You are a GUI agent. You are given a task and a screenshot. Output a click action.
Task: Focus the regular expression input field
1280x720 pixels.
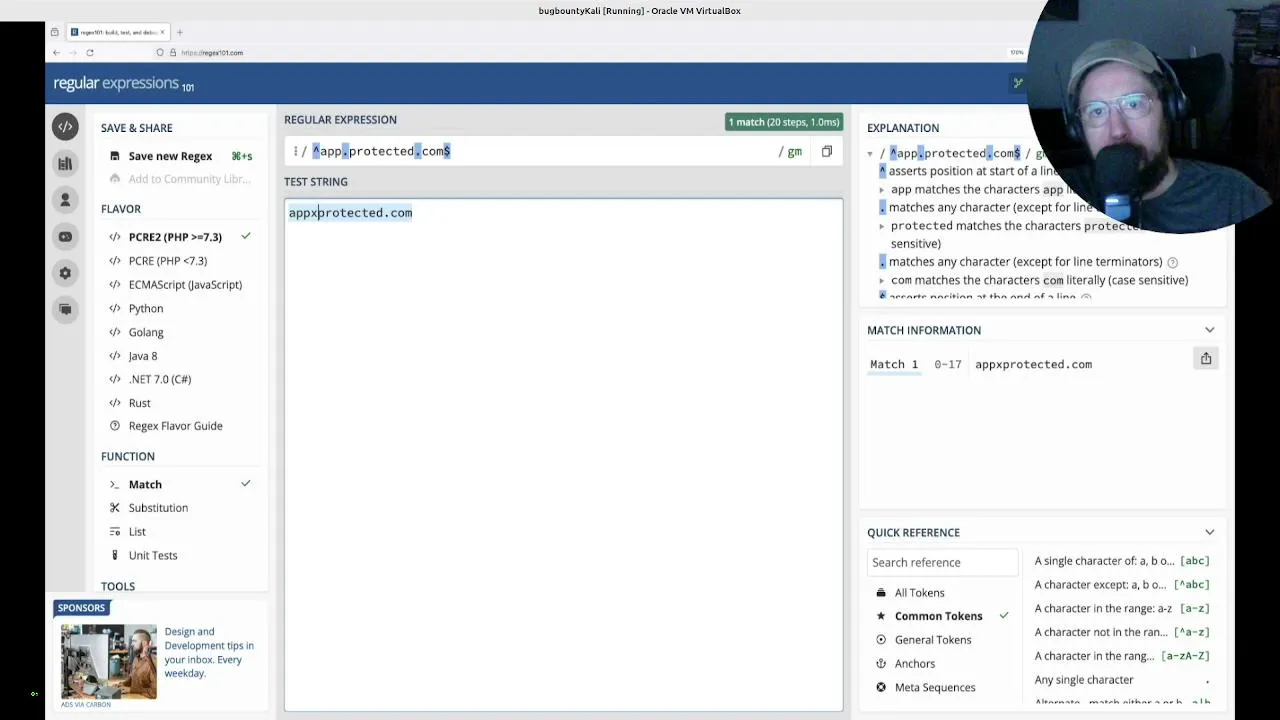coord(540,151)
